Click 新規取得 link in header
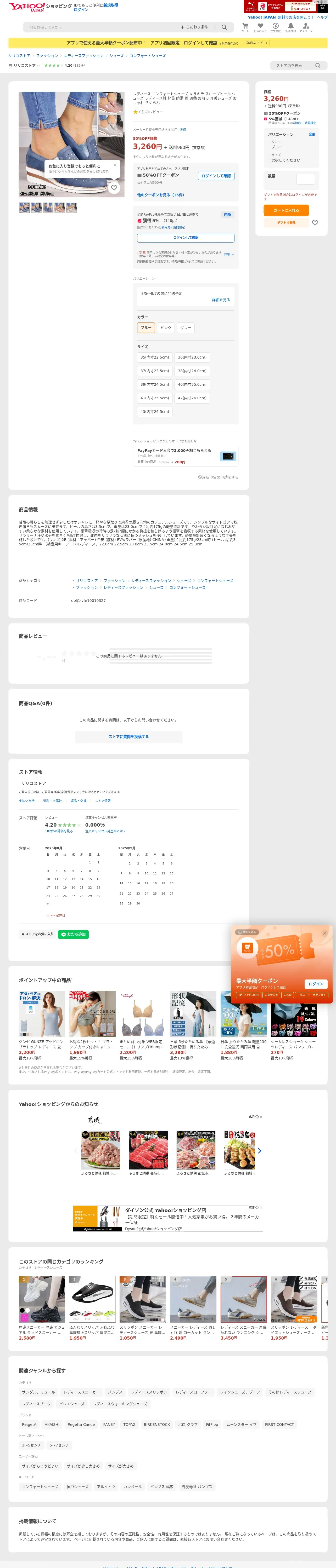Screen dimensions: 336x1568 (110, 5)
